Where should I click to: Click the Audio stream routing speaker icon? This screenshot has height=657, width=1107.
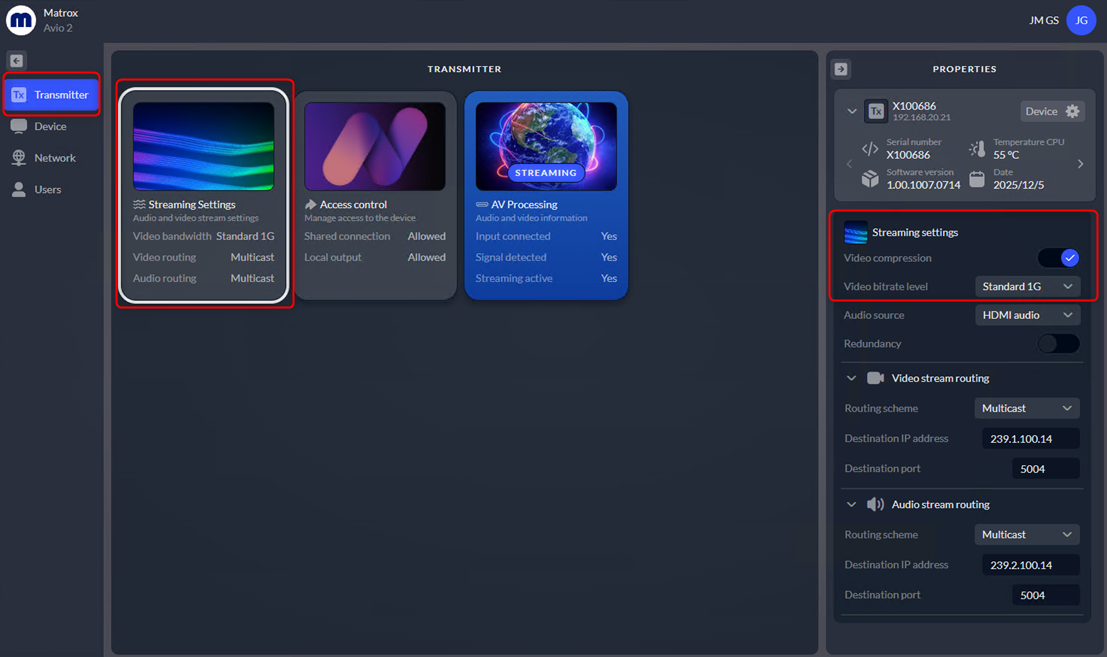875,504
